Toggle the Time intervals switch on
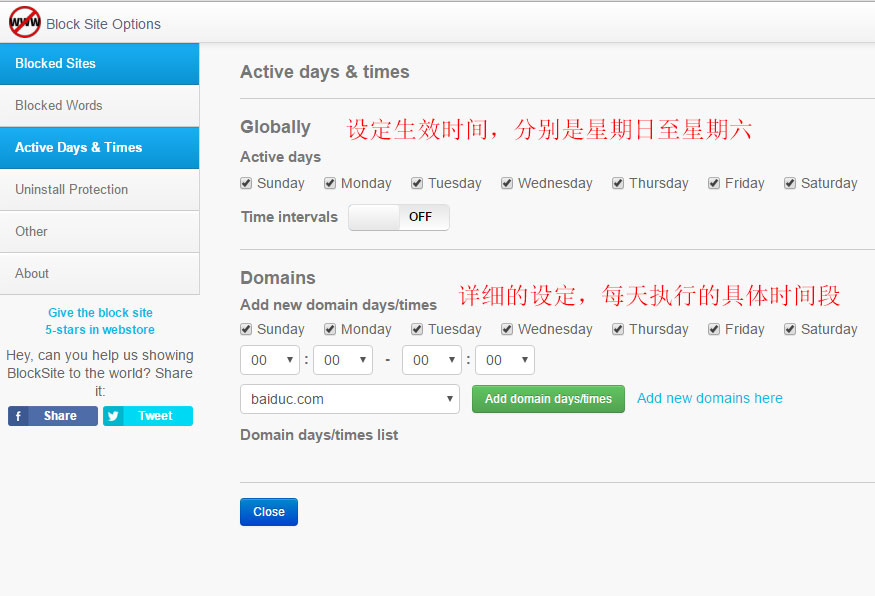875x596 pixels. pos(399,217)
